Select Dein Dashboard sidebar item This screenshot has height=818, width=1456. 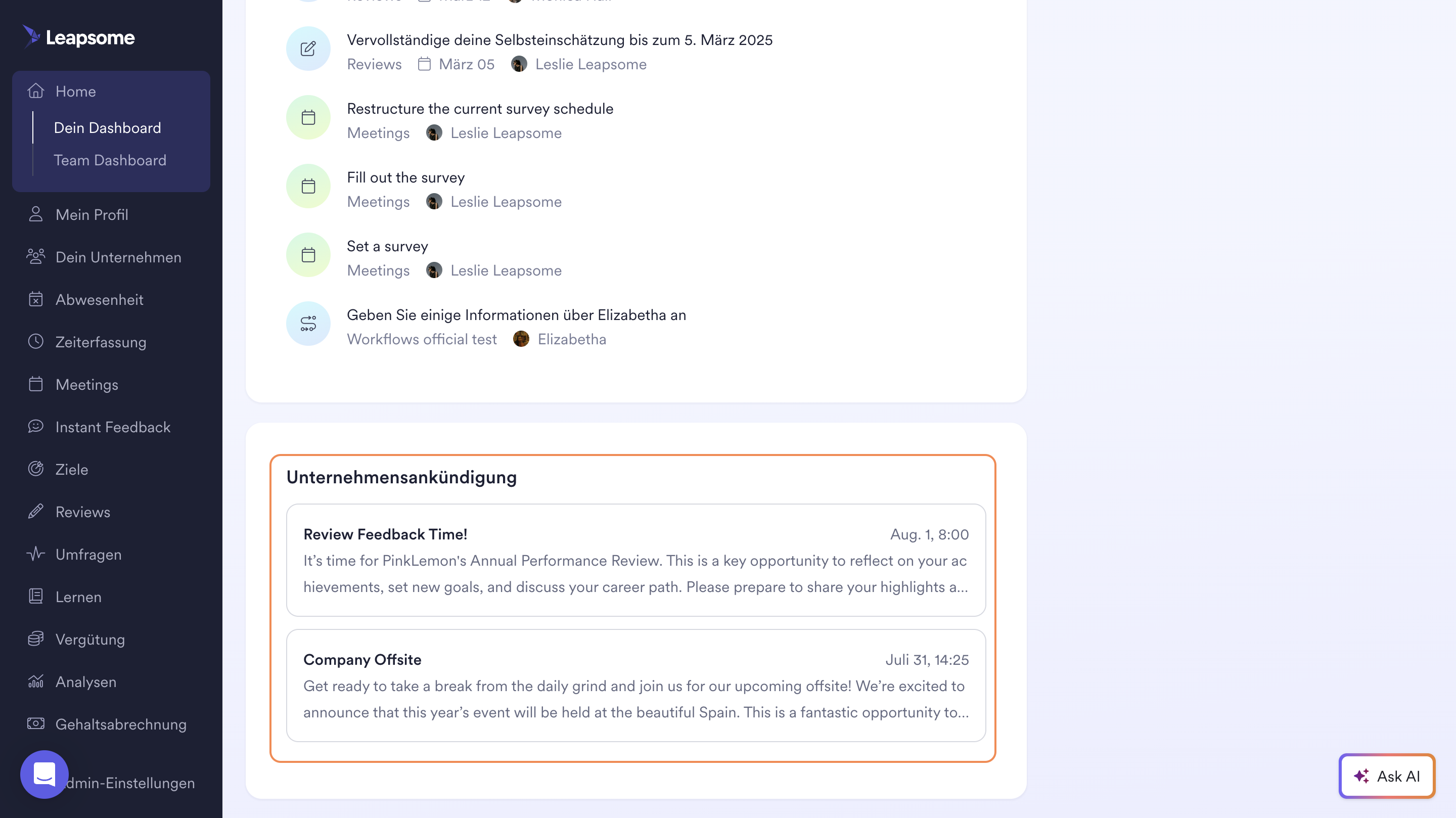tap(107, 128)
